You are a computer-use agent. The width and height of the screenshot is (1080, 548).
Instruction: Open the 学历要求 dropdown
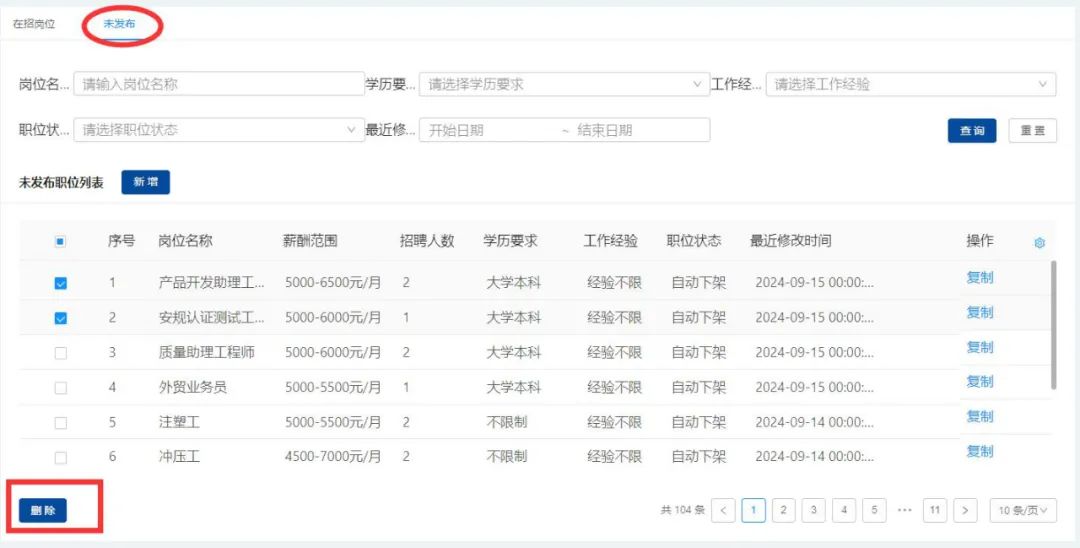564,85
